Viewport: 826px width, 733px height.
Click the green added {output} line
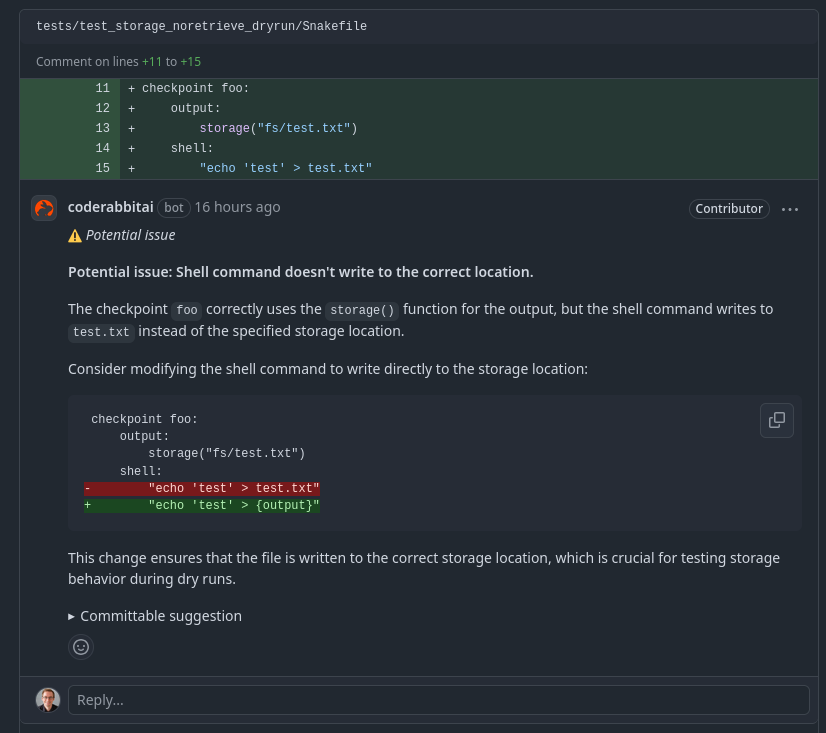202,505
